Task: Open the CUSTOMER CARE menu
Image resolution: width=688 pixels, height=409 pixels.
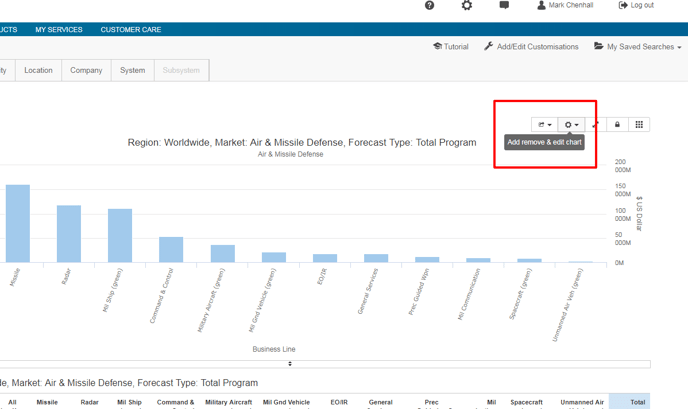Action: point(131,29)
